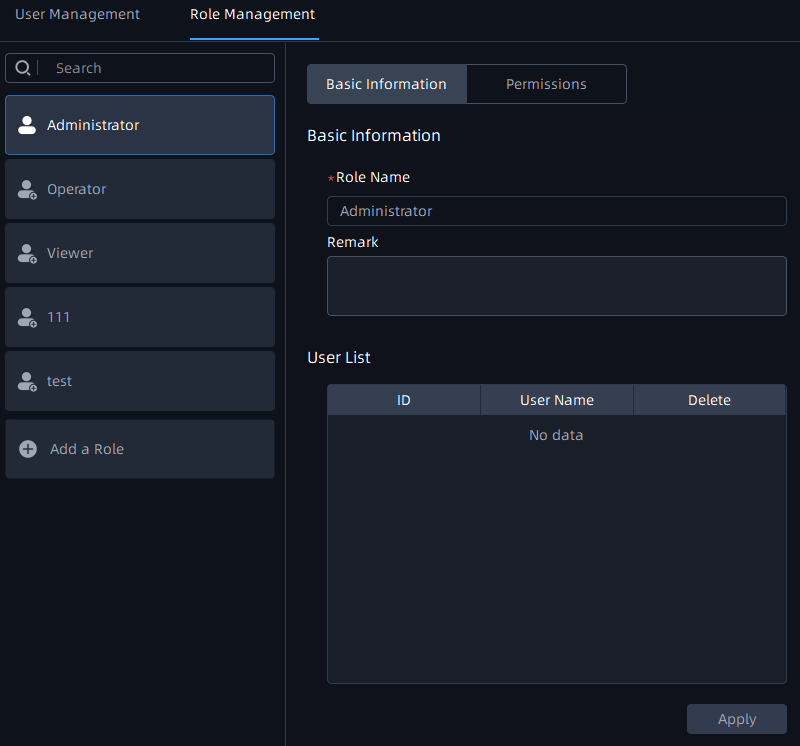Click the search magnifier icon
Screen dimensions: 800x746
22,68
